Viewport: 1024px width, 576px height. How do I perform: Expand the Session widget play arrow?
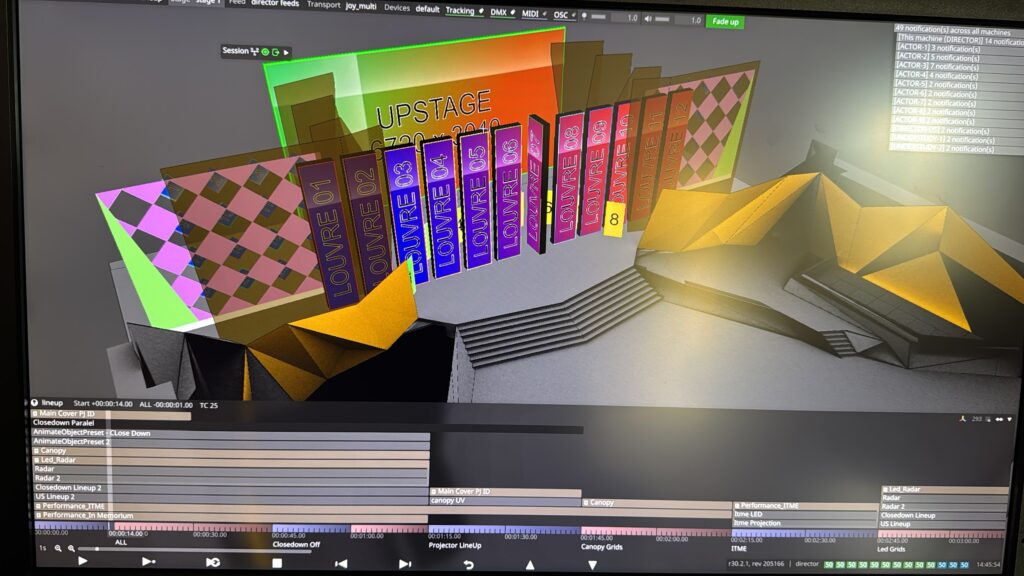pos(286,52)
